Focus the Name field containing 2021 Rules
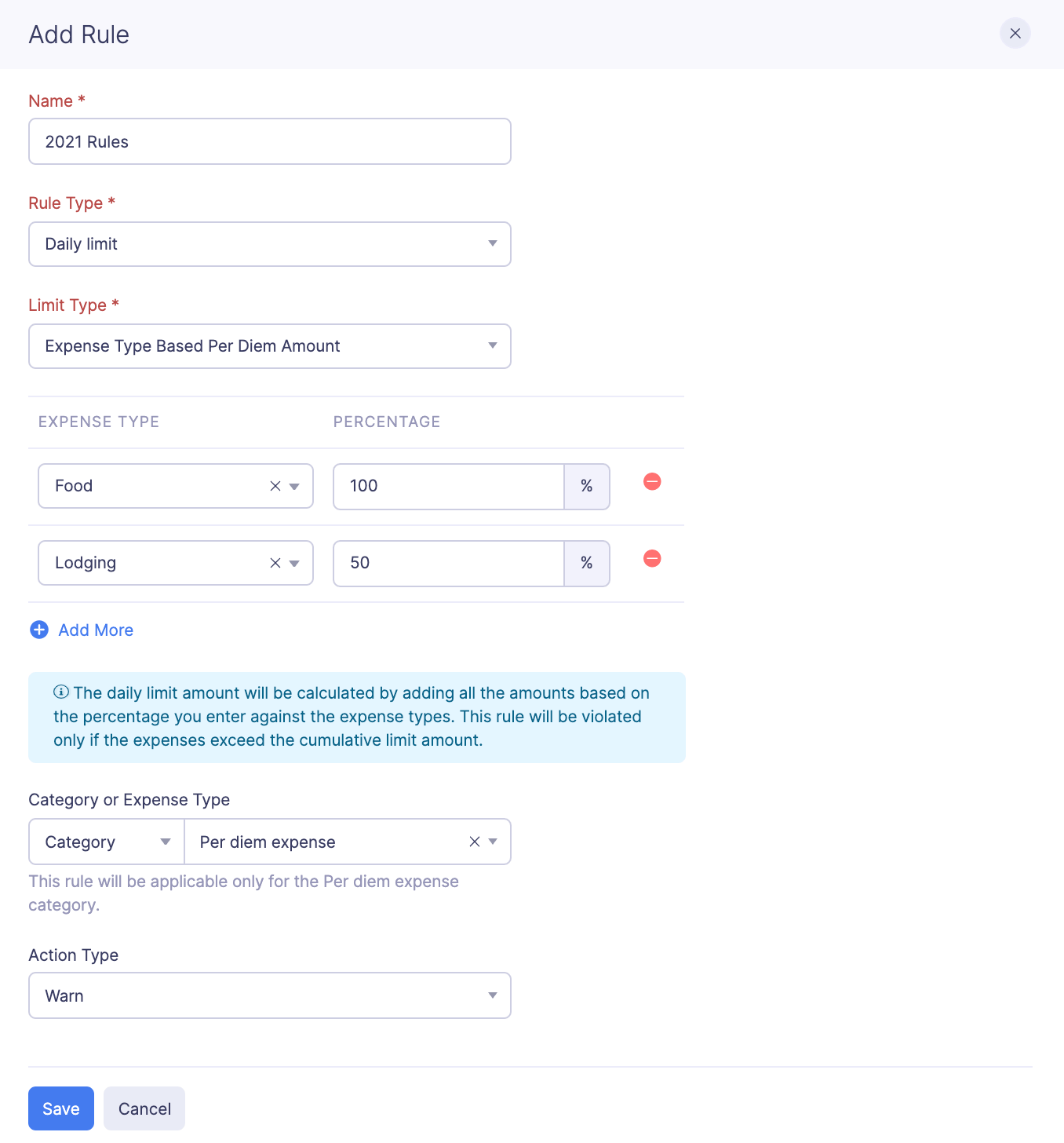The image size is (1064, 1143). click(x=269, y=141)
